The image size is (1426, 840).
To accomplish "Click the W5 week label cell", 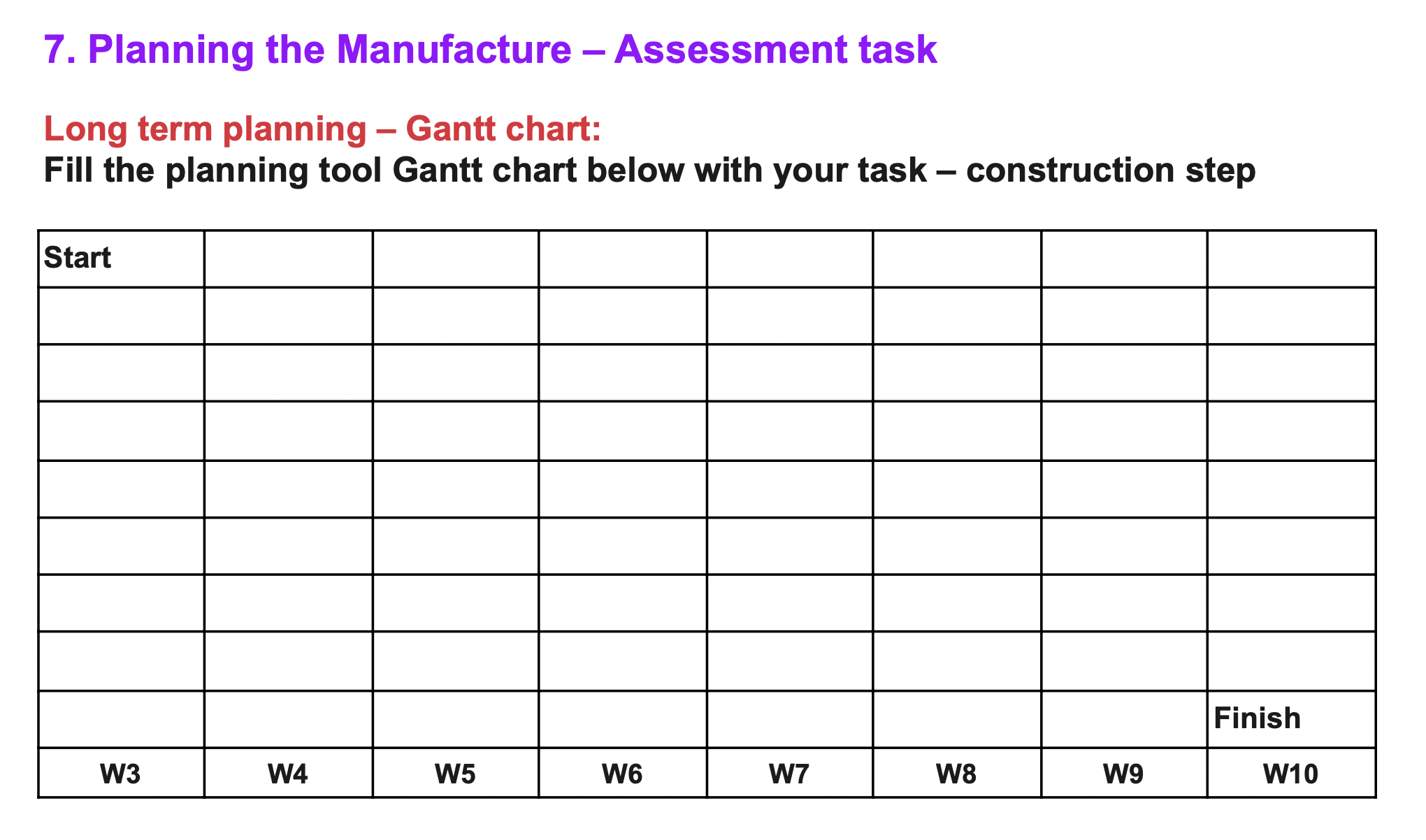I will (455, 773).
